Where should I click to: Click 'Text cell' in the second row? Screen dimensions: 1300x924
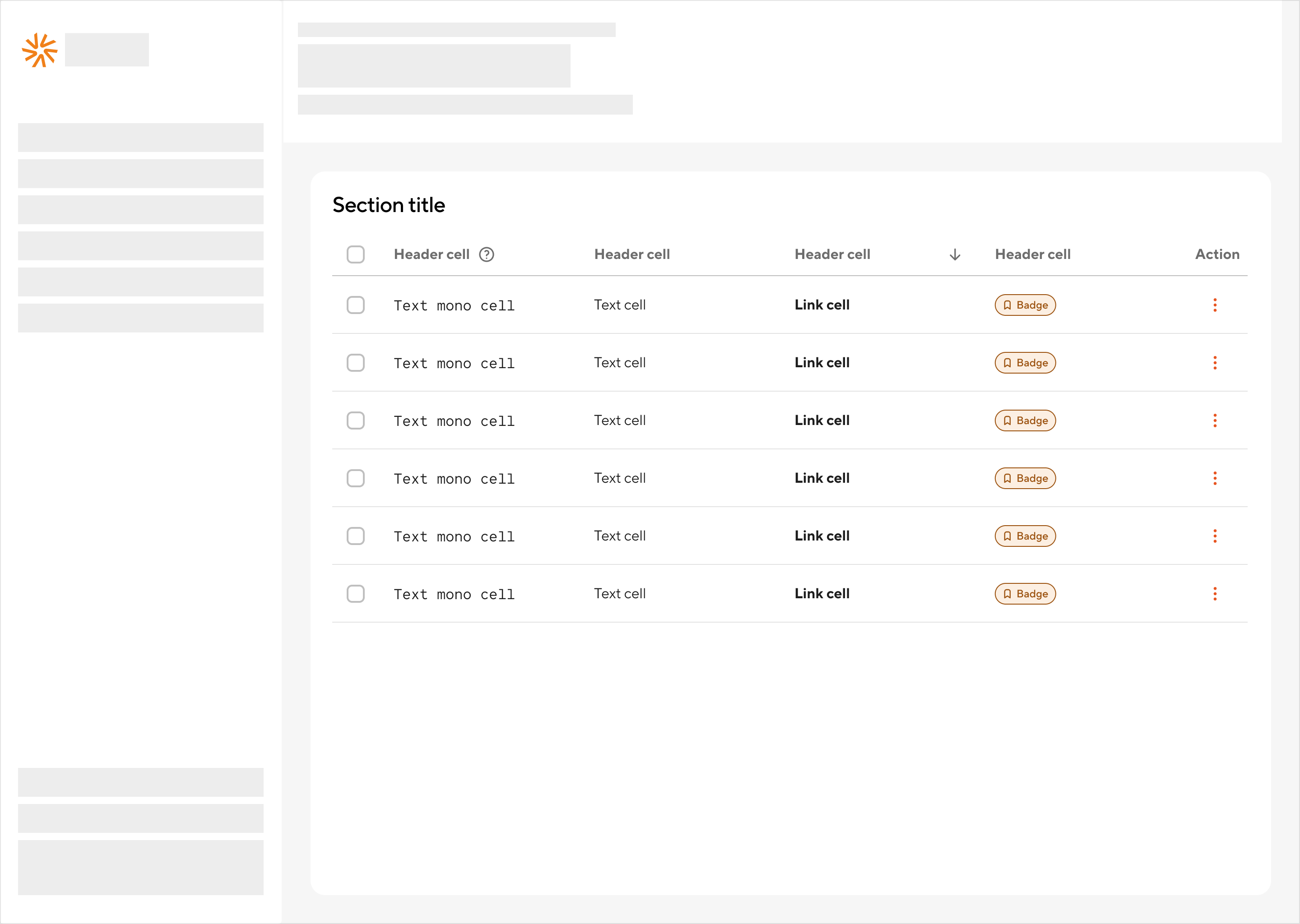pyautogui.click(x=620, y=363)
